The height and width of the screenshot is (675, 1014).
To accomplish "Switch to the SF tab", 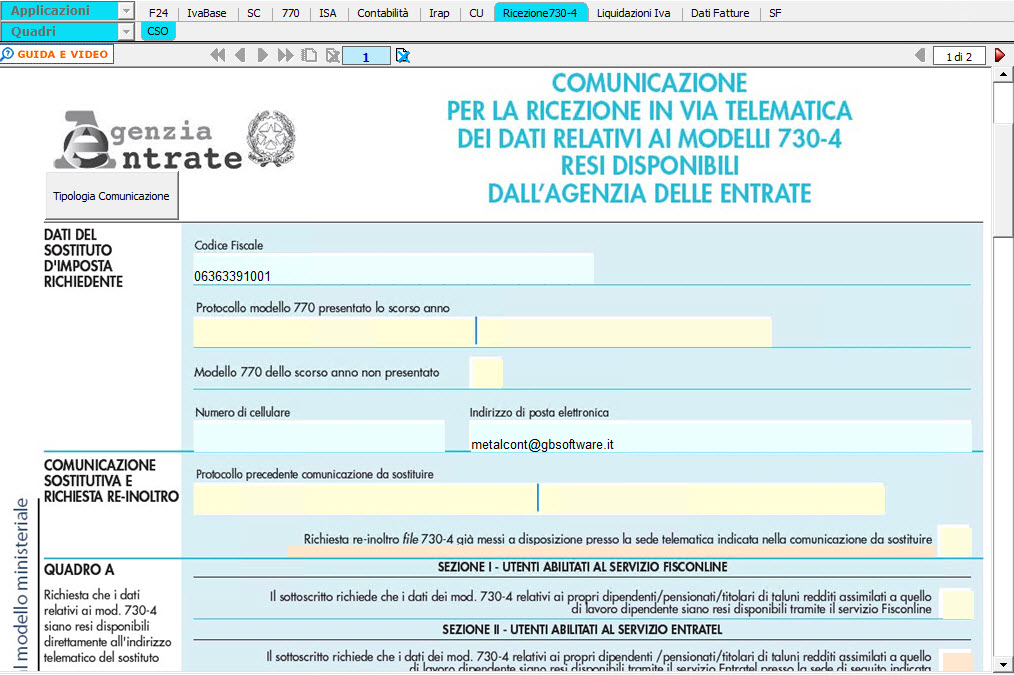I will point(775,13).
